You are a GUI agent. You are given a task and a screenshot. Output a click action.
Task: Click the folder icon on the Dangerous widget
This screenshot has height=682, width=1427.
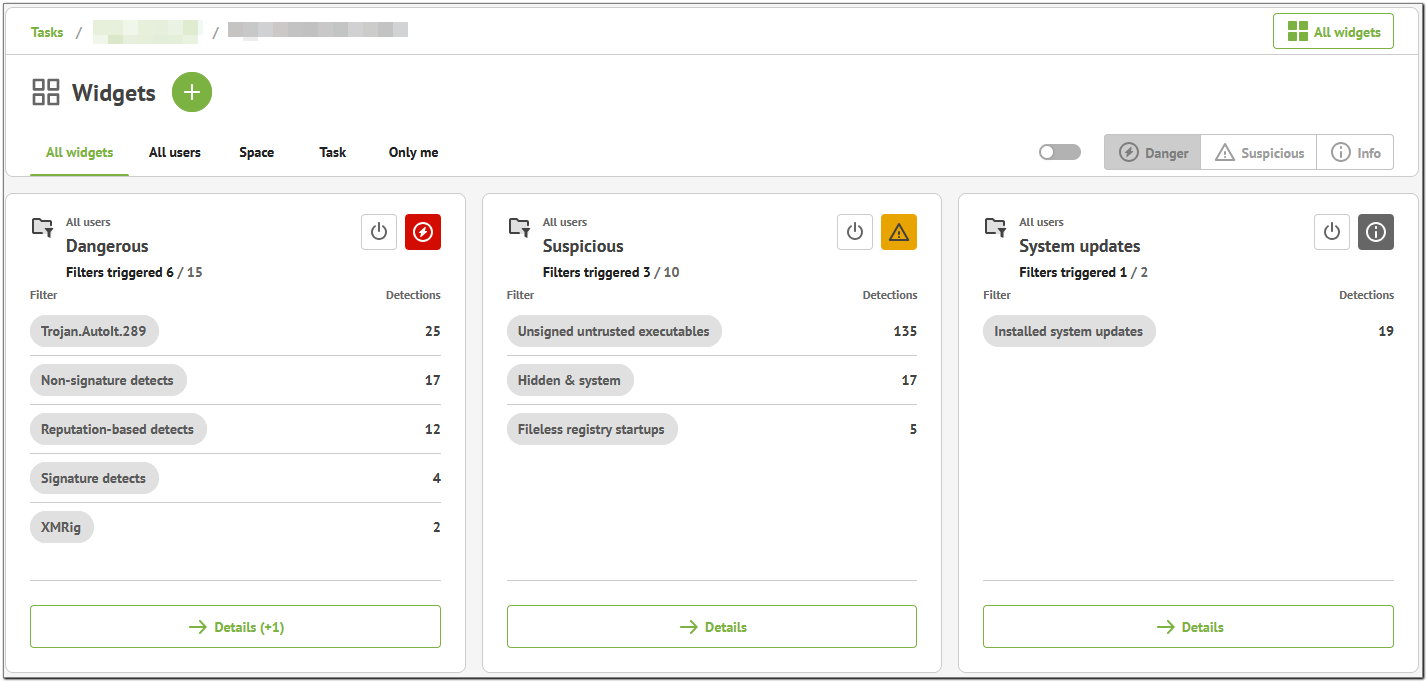point(43,228)
